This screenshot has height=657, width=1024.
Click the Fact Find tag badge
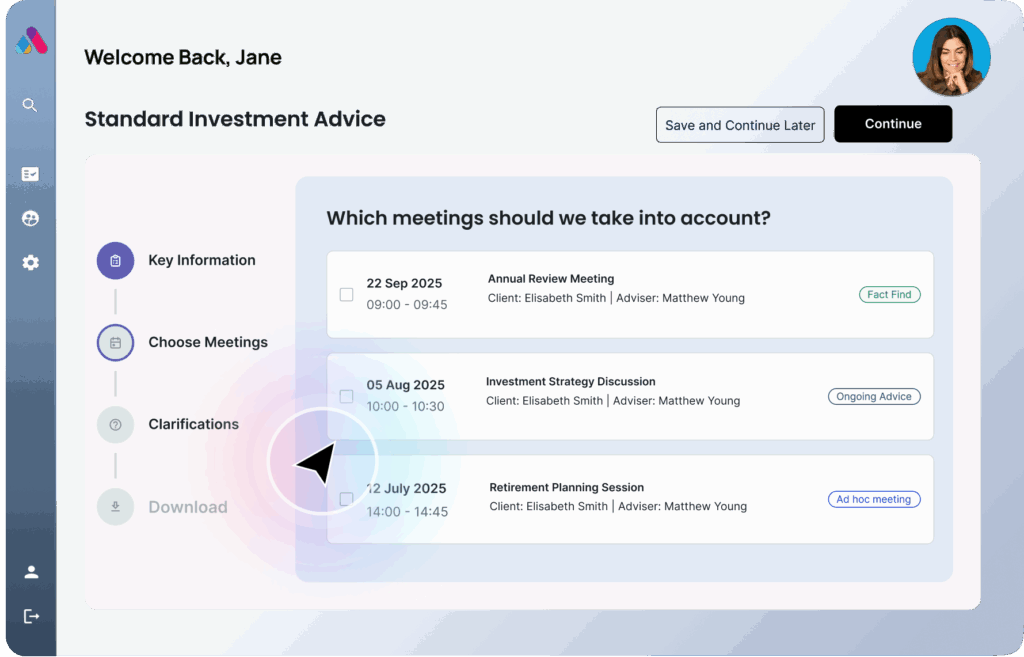(889, 295)
